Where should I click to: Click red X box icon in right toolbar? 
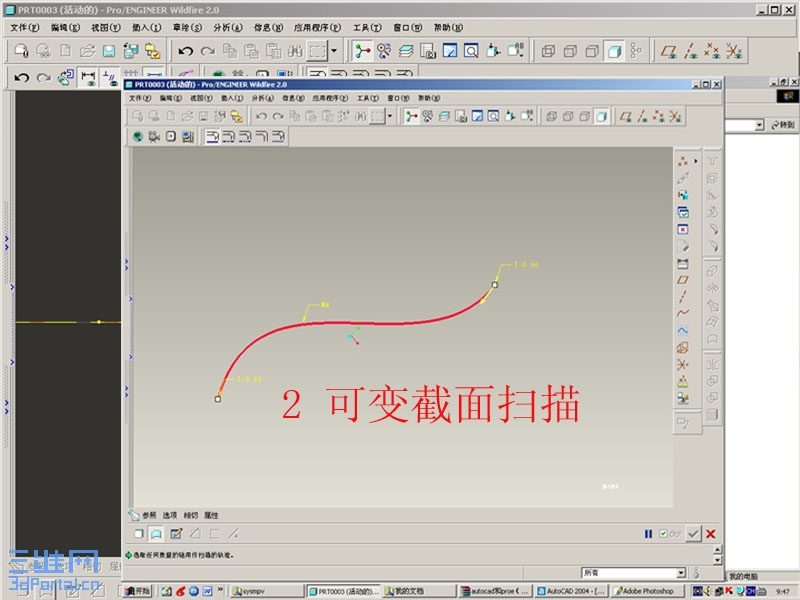tap(683, 230)
